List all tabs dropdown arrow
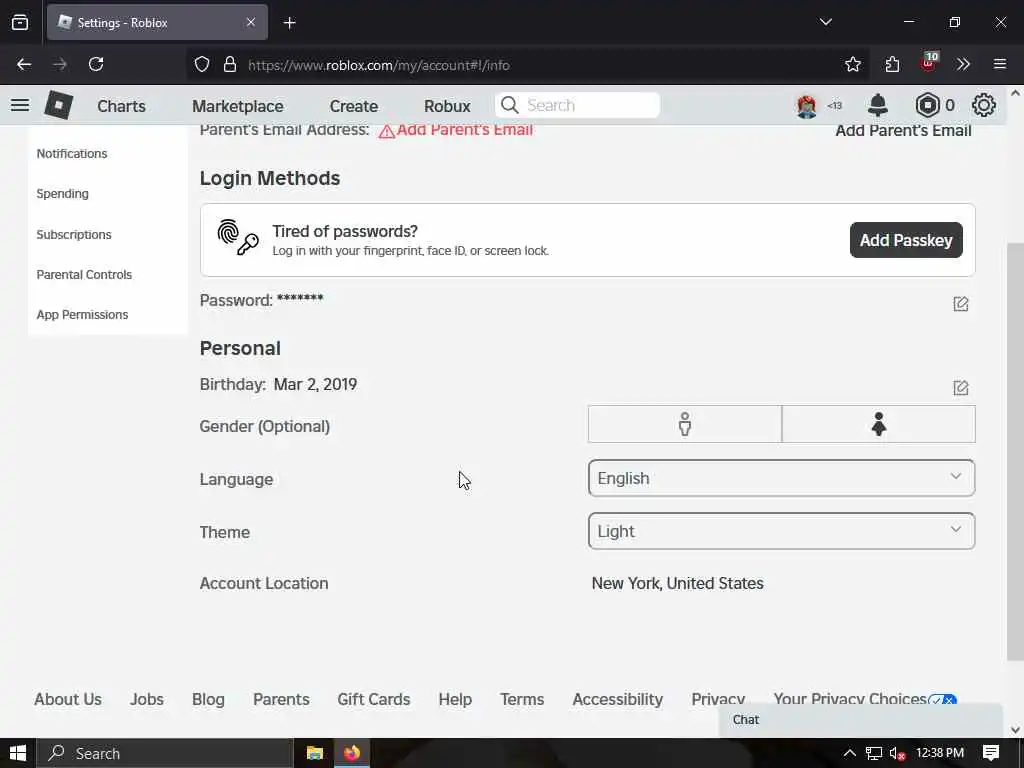The image size is (1024, 768). (825, 22)
